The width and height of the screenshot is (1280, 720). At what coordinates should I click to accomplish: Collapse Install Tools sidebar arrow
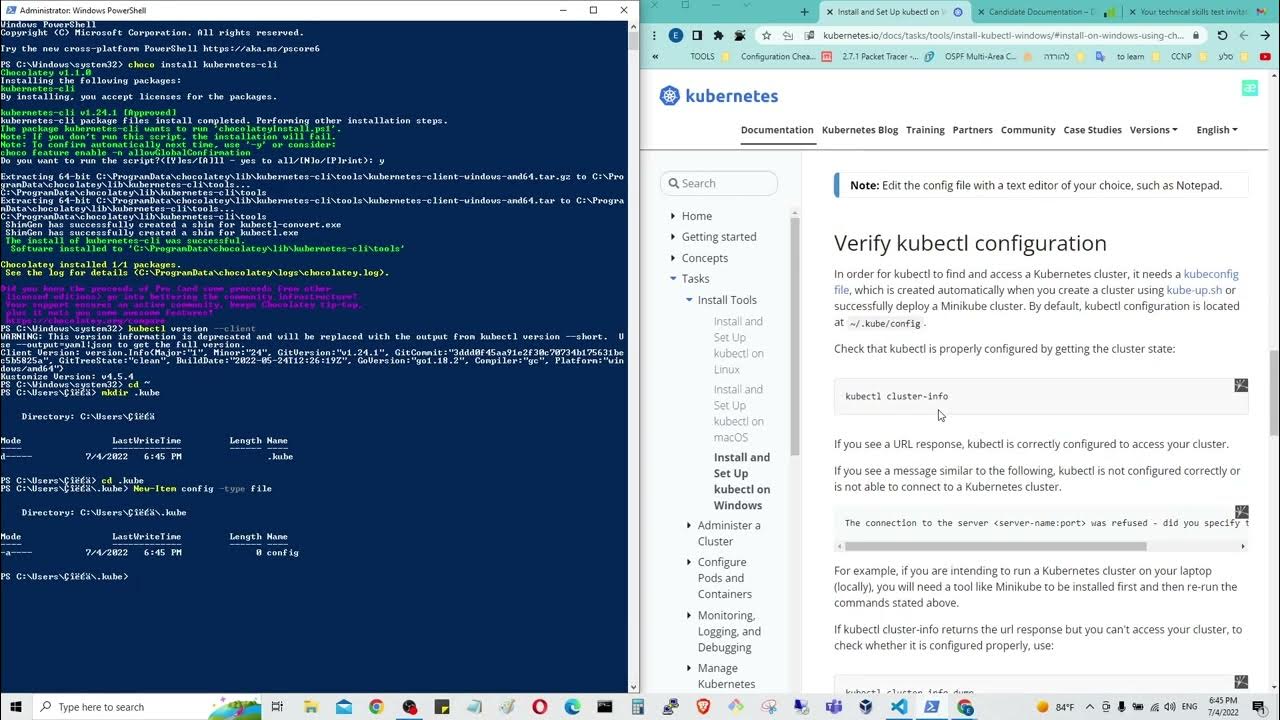pyautogui.click(x=689, y=300)
